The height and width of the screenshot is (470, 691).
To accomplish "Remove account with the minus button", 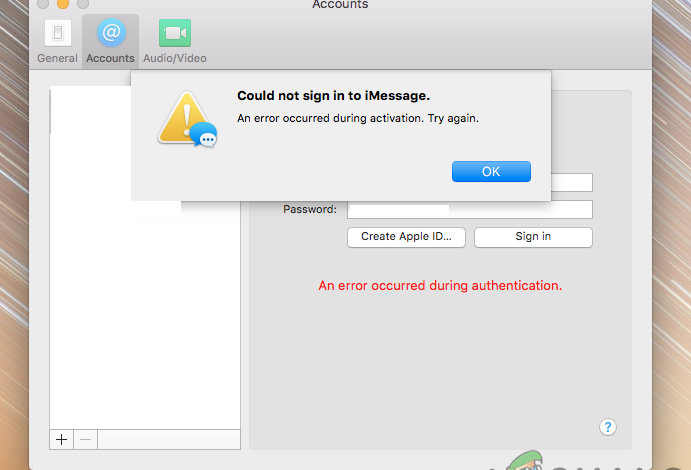I will tap(85, 439).
